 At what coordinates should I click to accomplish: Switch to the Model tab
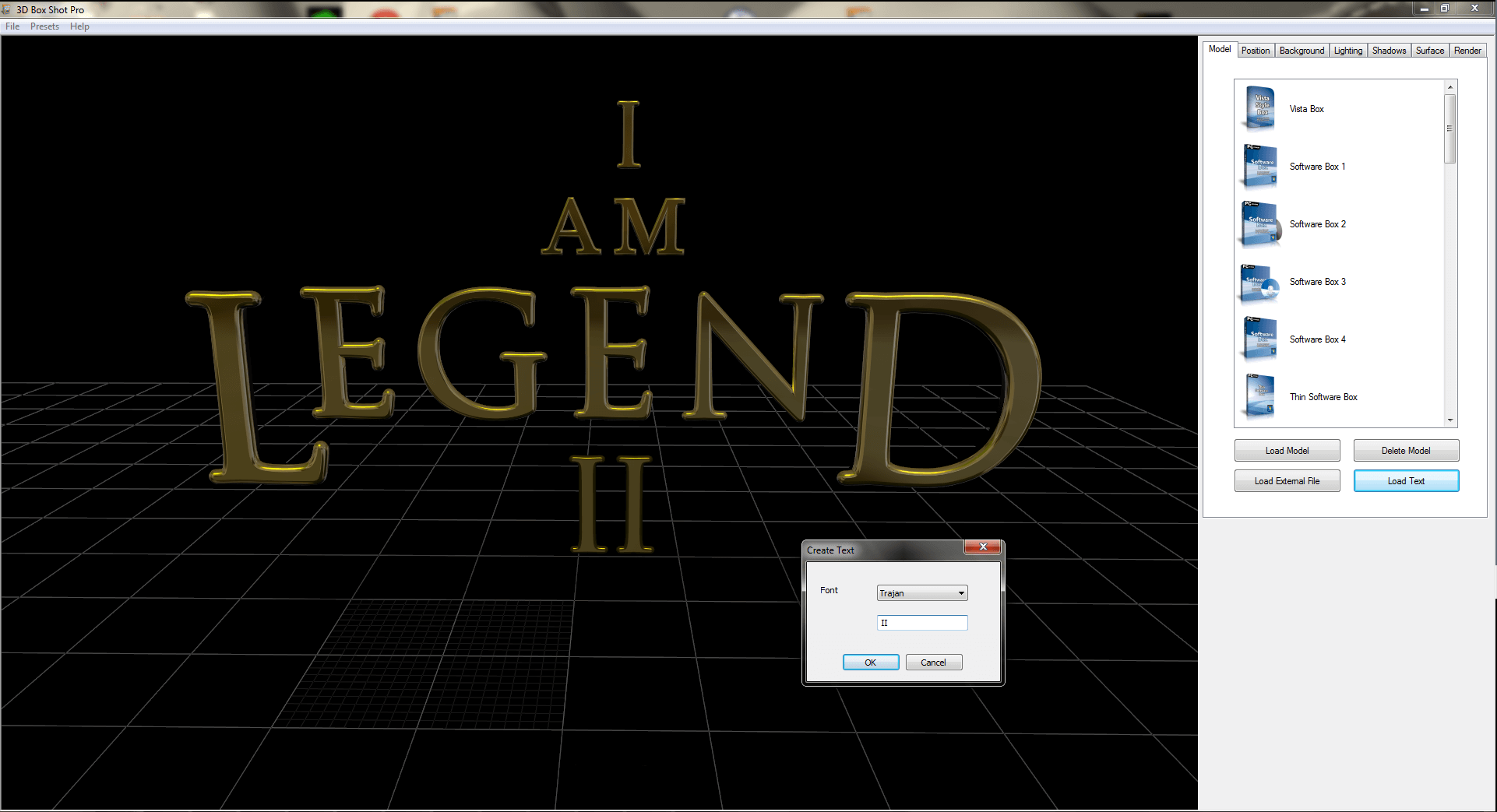pyautogui.click(x=1220, y=49)
